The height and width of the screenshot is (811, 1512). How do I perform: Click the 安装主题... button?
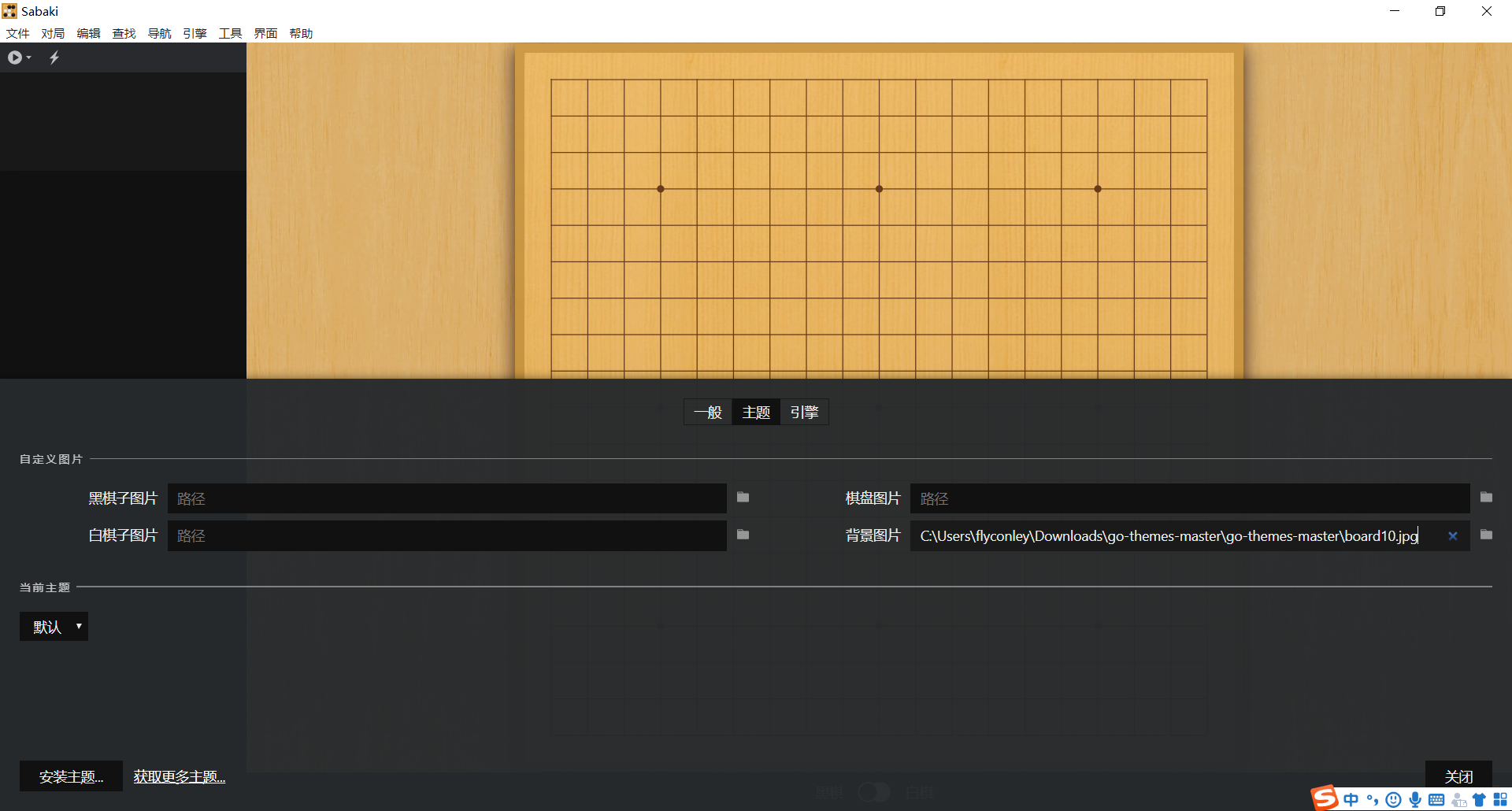pos(70,776)
